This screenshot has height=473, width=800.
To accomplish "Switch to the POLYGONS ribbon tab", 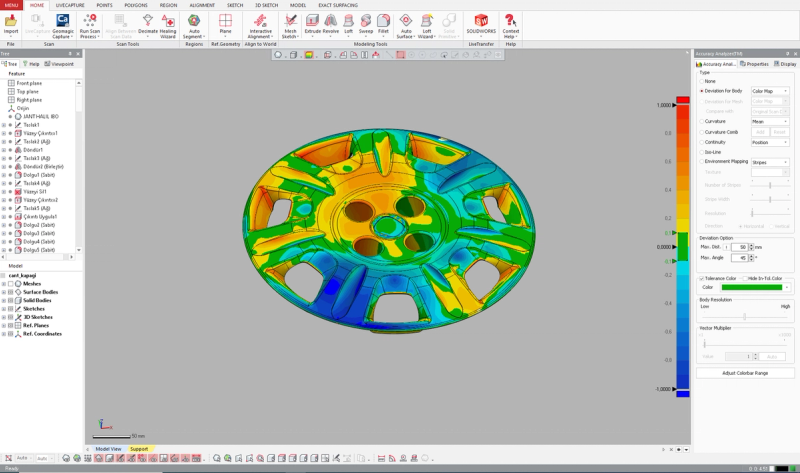I will tap(136, 5).
